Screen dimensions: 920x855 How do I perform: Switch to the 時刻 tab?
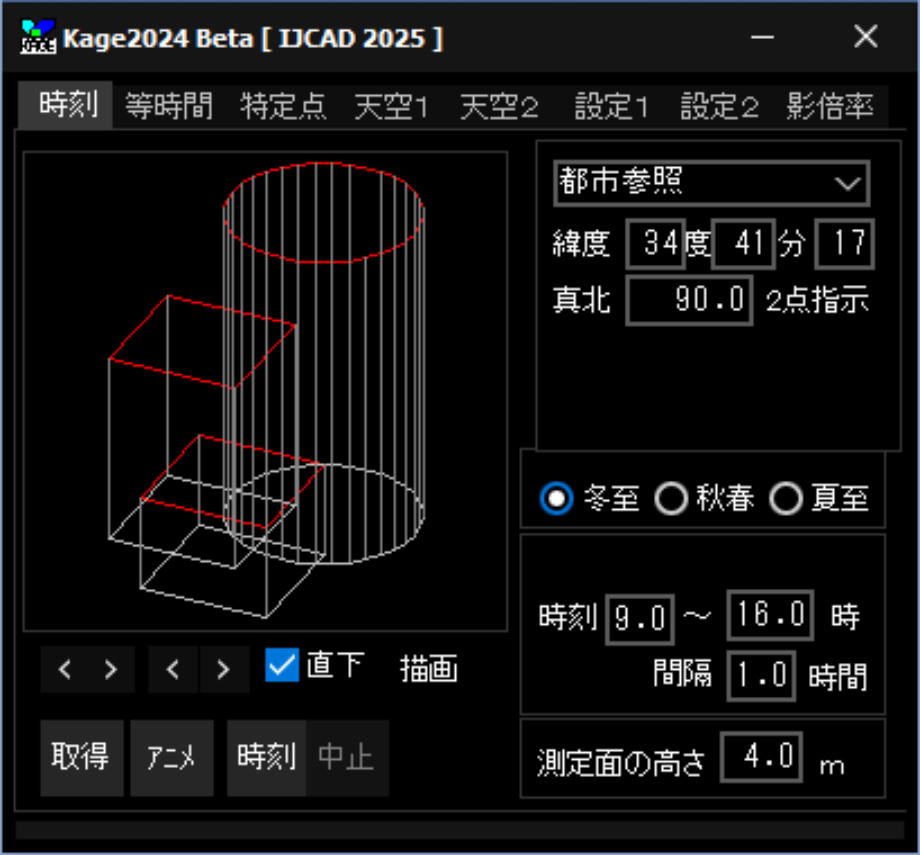pos(66,104)
